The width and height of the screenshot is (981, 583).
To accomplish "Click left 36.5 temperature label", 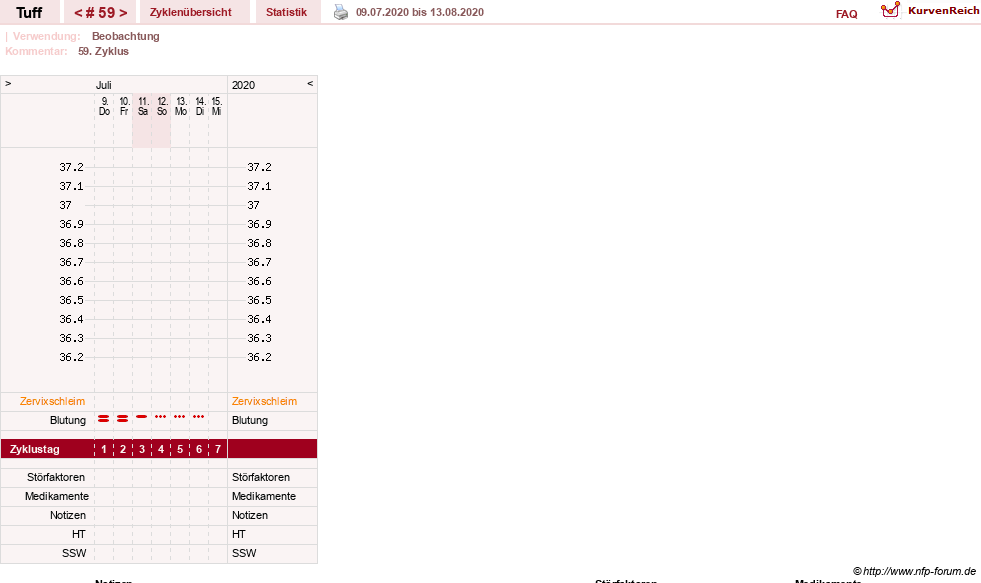I will coord(71,300).
